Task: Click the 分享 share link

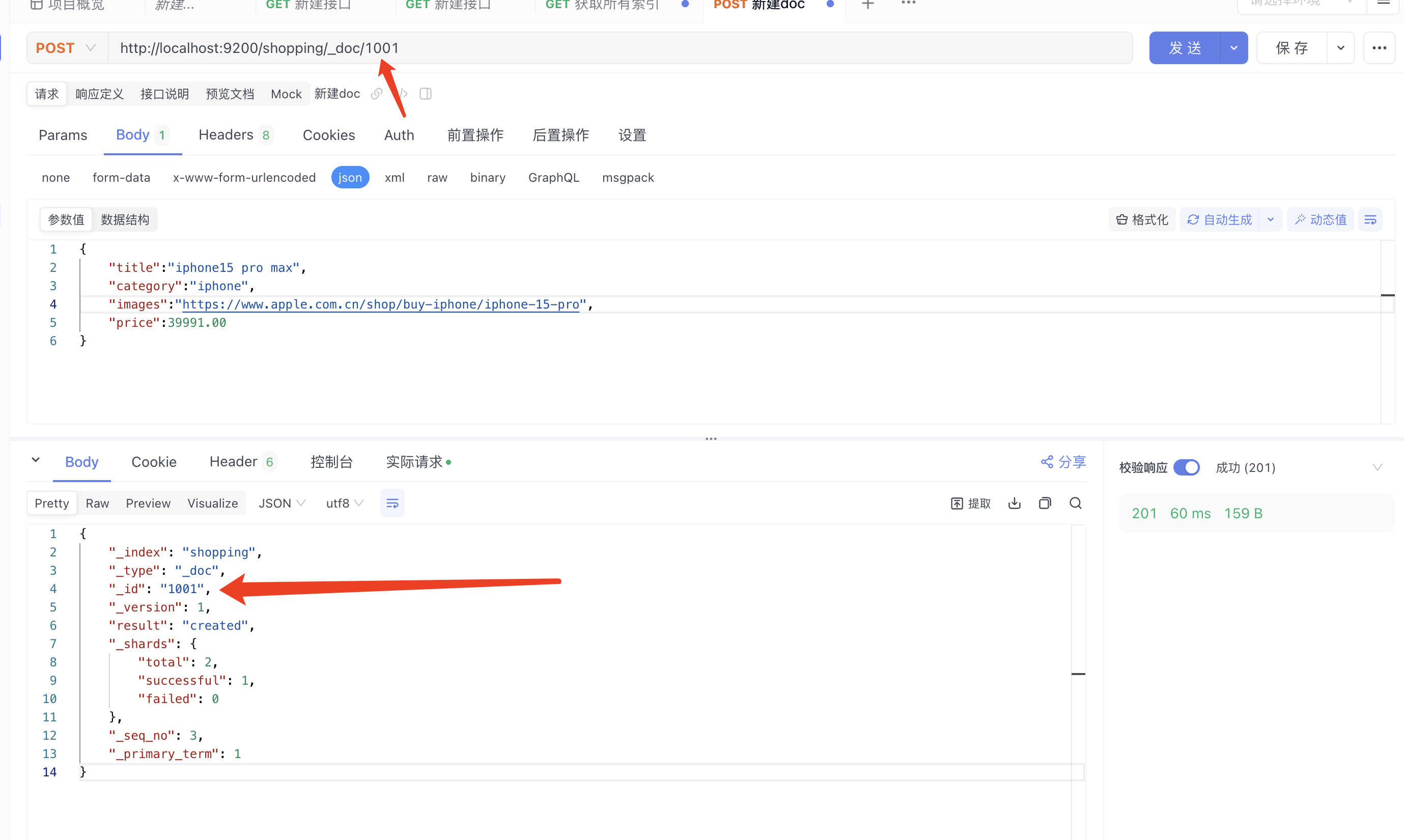Action: pos(1063,462)
